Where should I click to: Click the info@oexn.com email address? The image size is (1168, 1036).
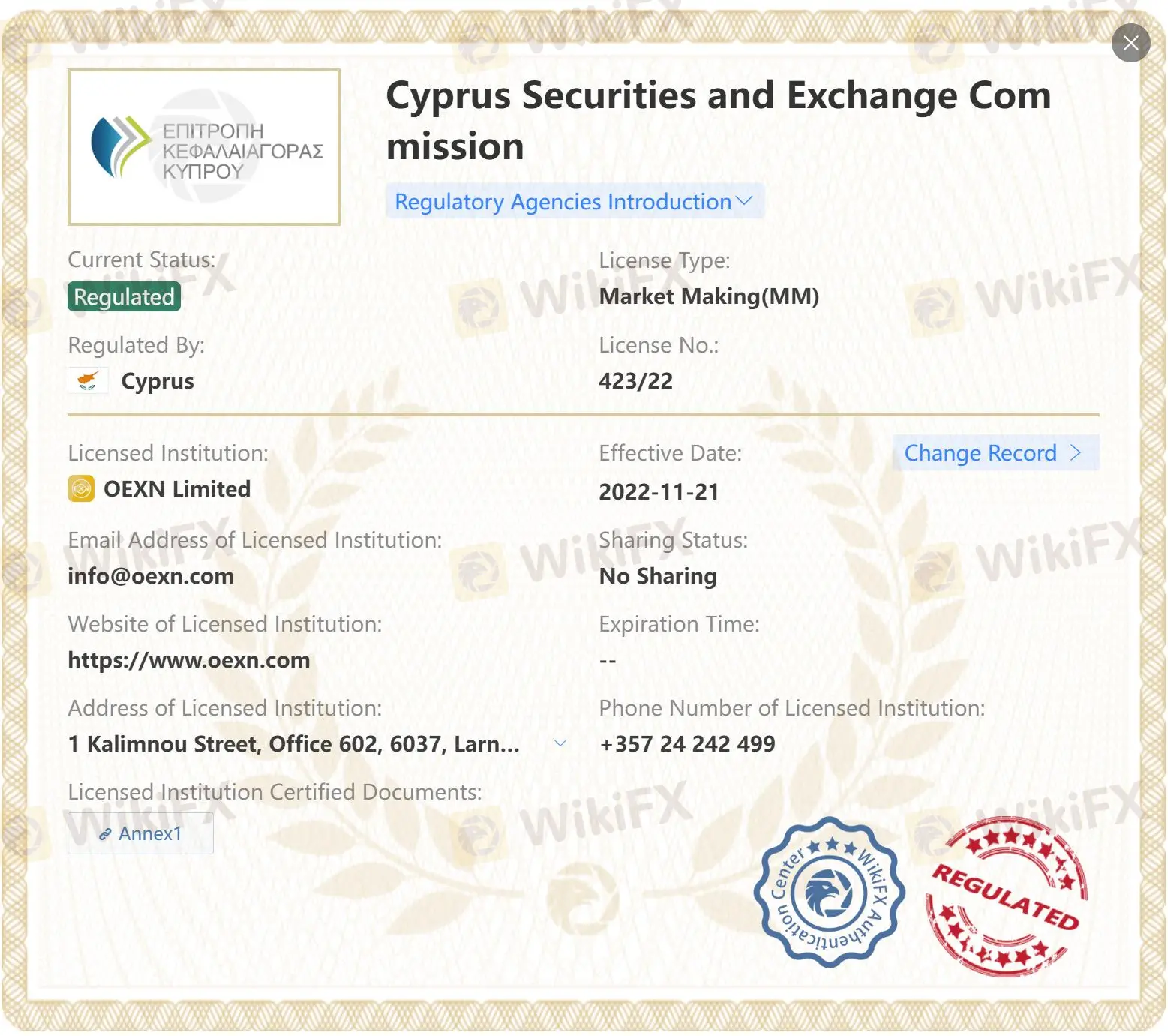pyautogui.click(x=151, y=576)
